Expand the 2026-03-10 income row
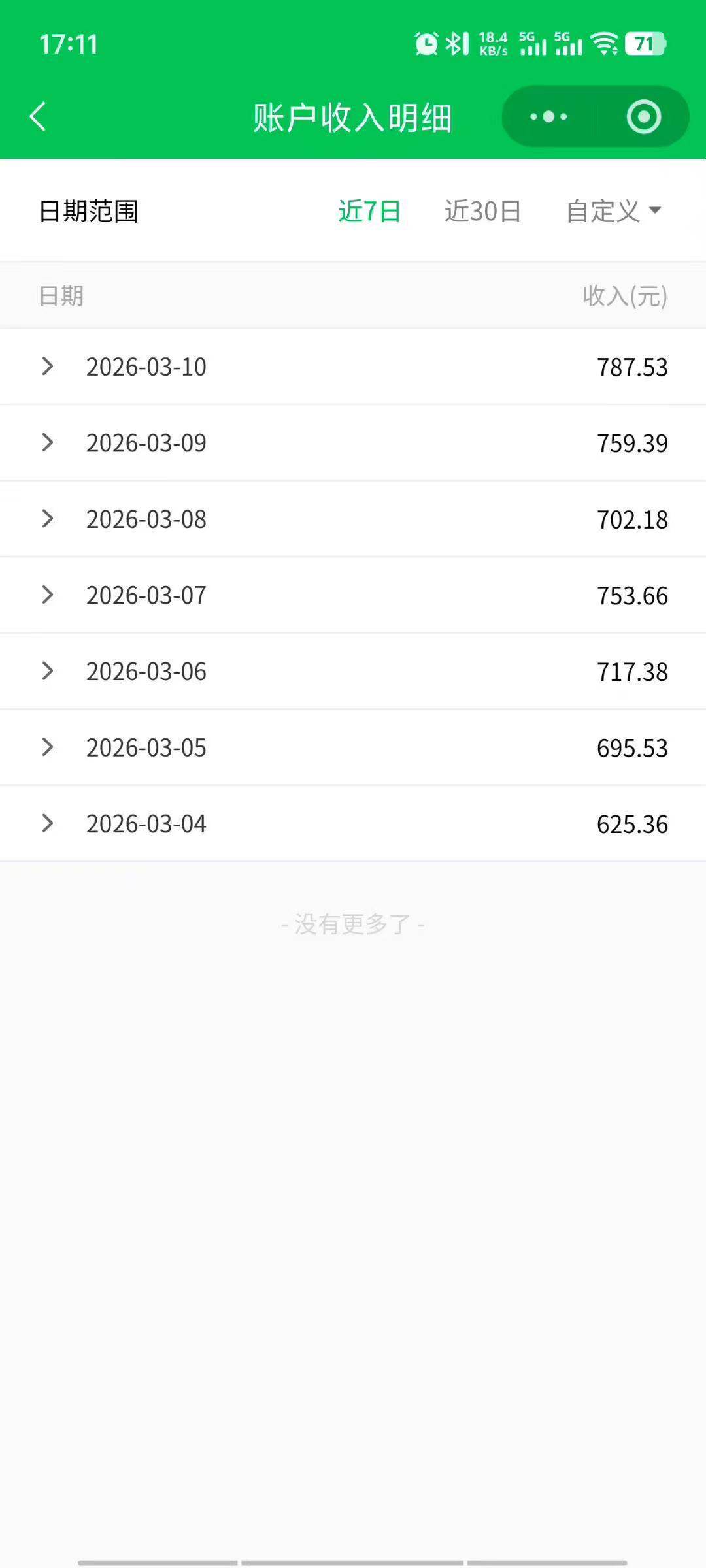Viewport: 706px width, 1568px height. pyautogui.click(x=47, y=367)
